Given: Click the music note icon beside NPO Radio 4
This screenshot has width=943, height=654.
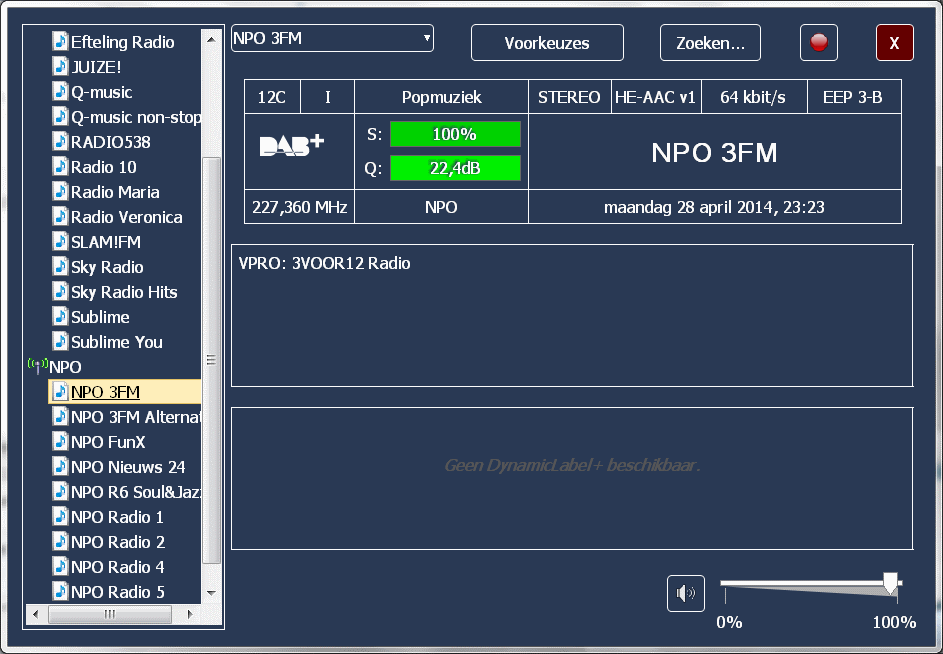Looking at the screenshot, I should click(x=60, y=567).
